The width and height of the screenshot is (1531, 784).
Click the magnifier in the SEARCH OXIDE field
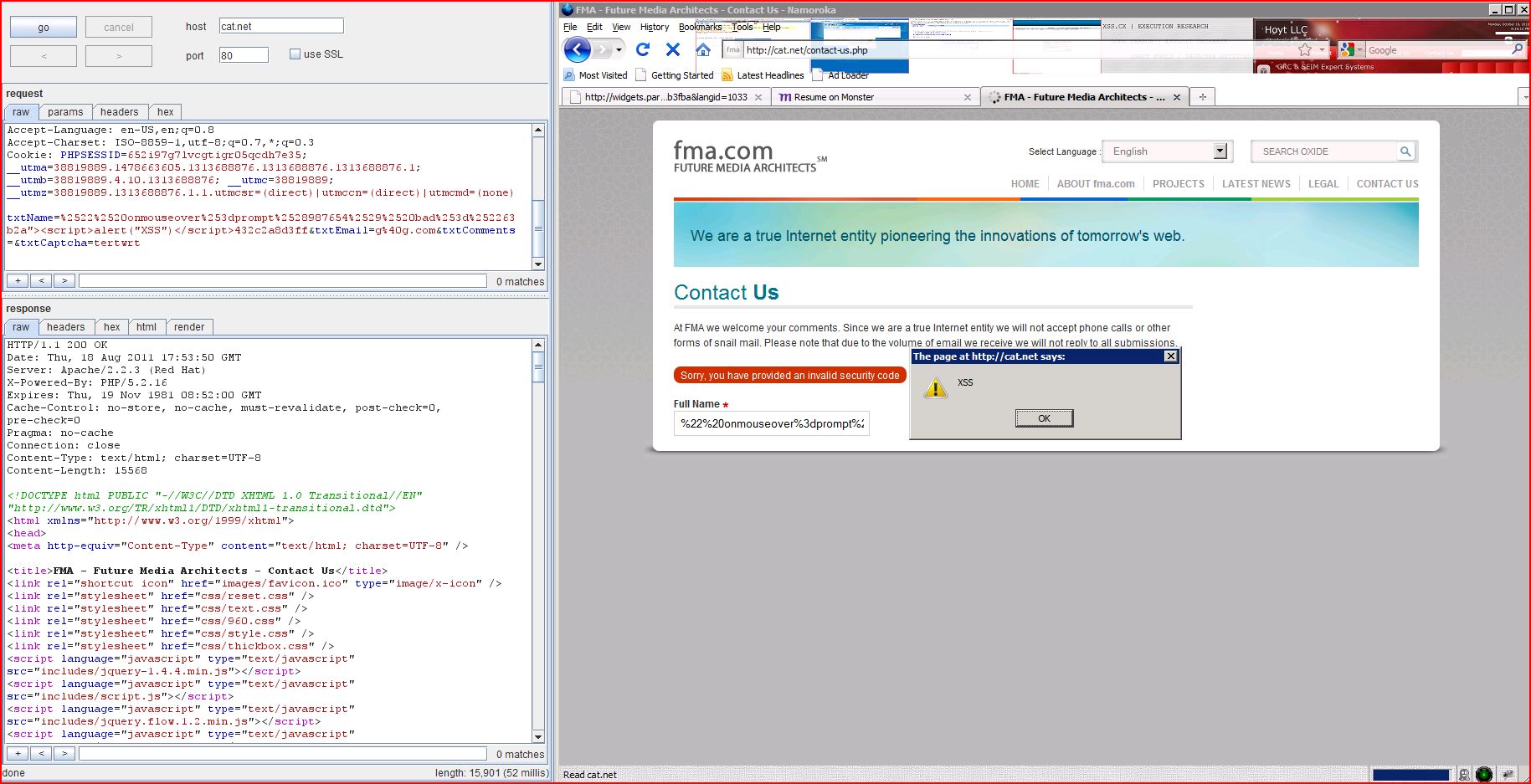[1405, 151]
